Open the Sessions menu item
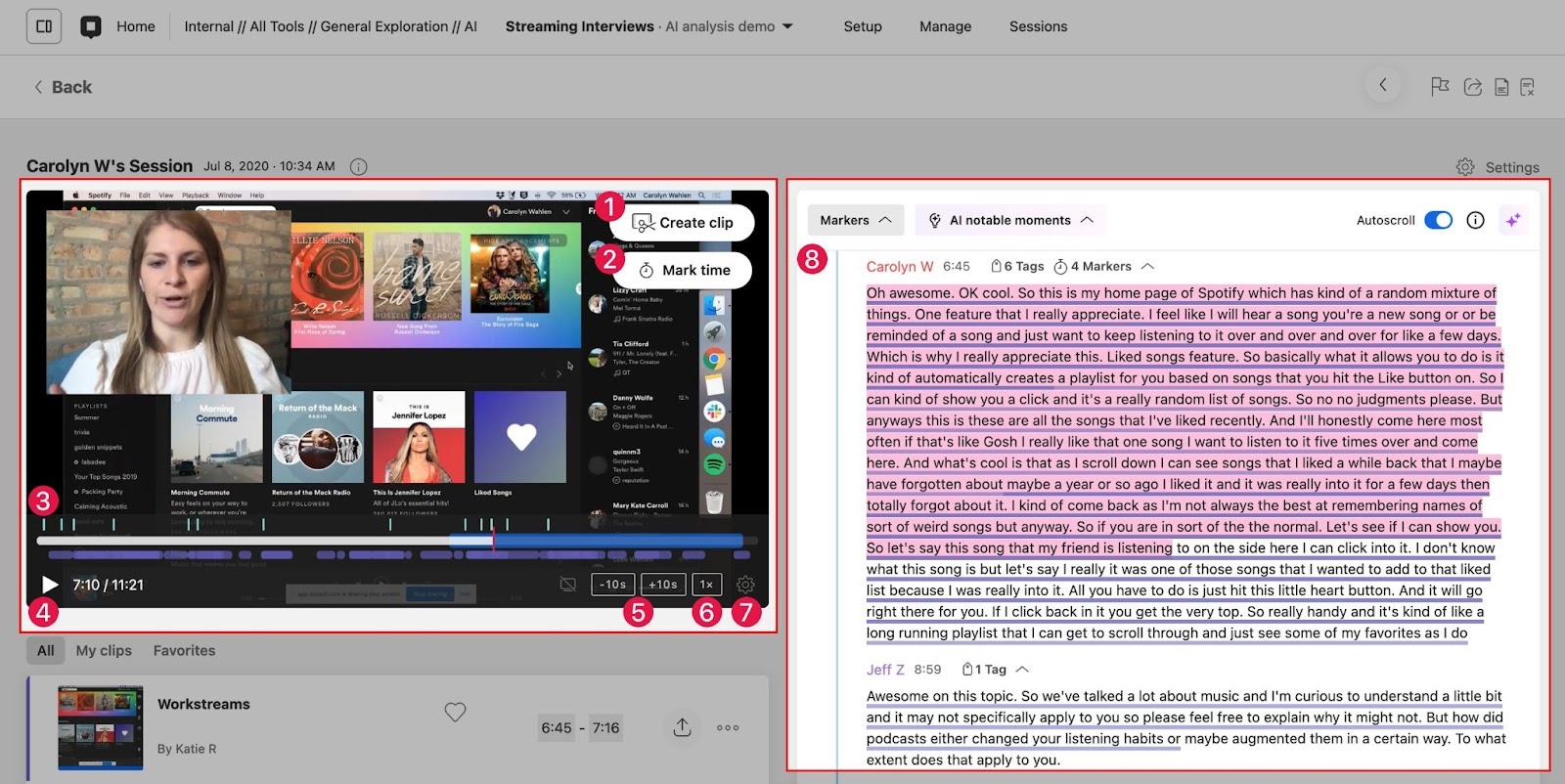 (x=1038, y=26)
